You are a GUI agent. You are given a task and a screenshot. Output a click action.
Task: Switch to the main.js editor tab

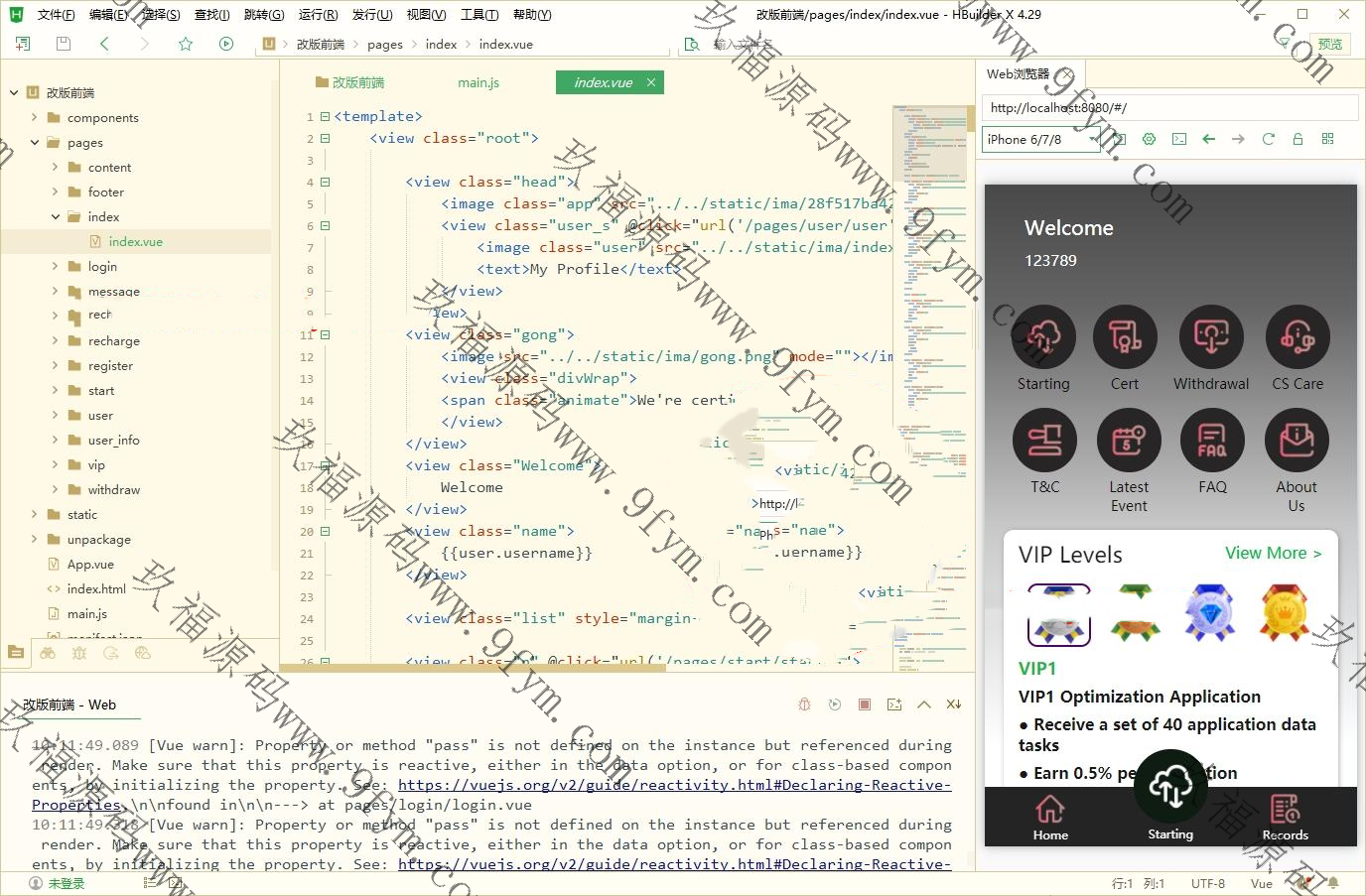tap(478, 82)
